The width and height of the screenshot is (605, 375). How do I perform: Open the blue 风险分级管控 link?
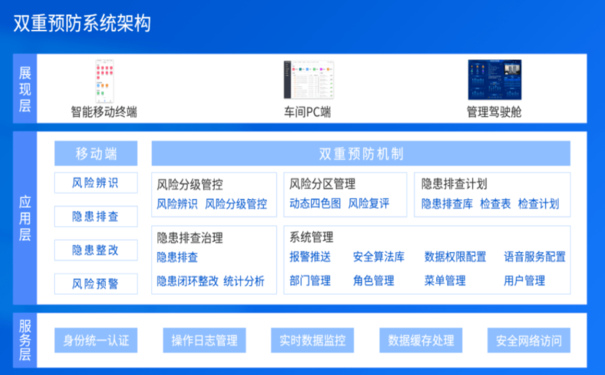(x=236, y=204)
